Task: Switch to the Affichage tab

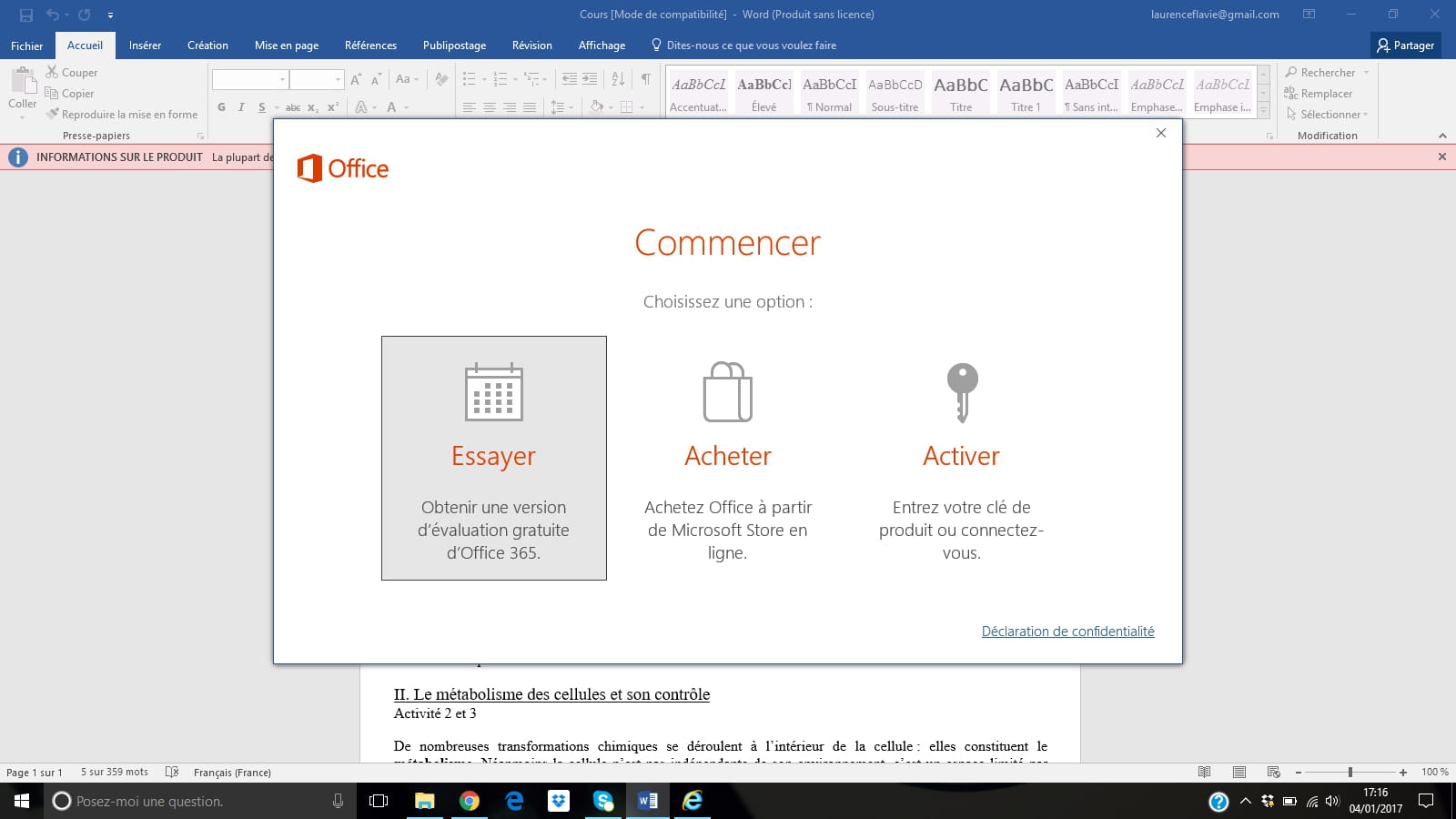Action: point(602,45)
